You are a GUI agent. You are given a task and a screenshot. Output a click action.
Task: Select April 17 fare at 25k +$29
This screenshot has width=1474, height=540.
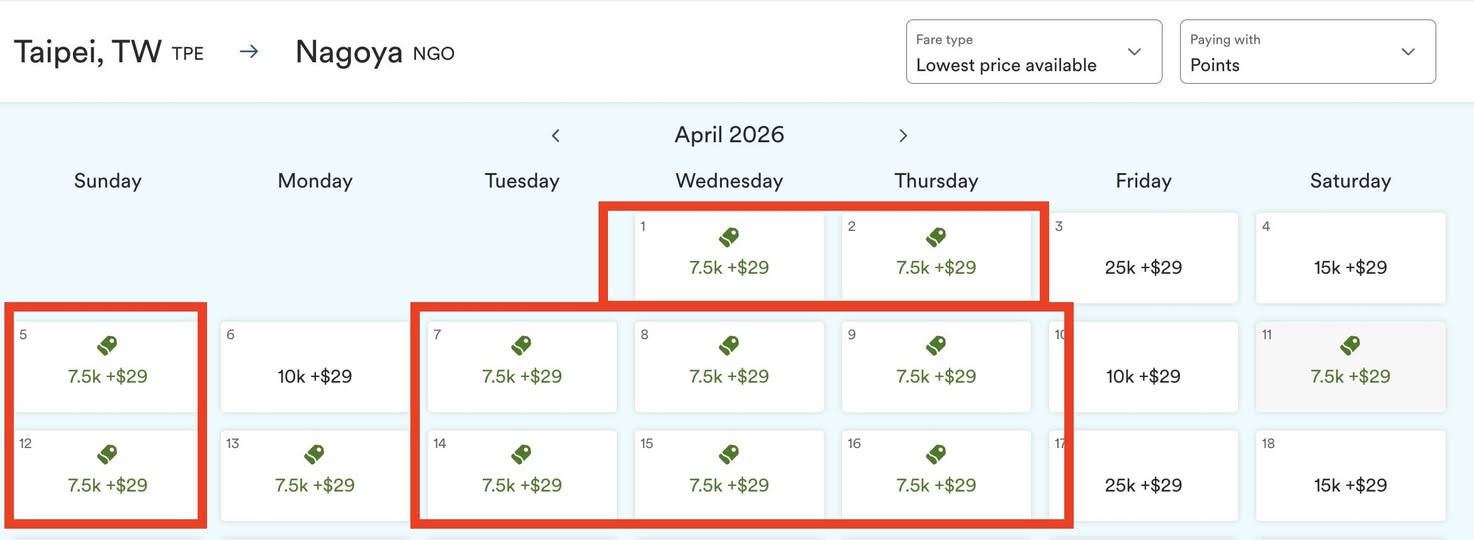(x=1143, y=485)
